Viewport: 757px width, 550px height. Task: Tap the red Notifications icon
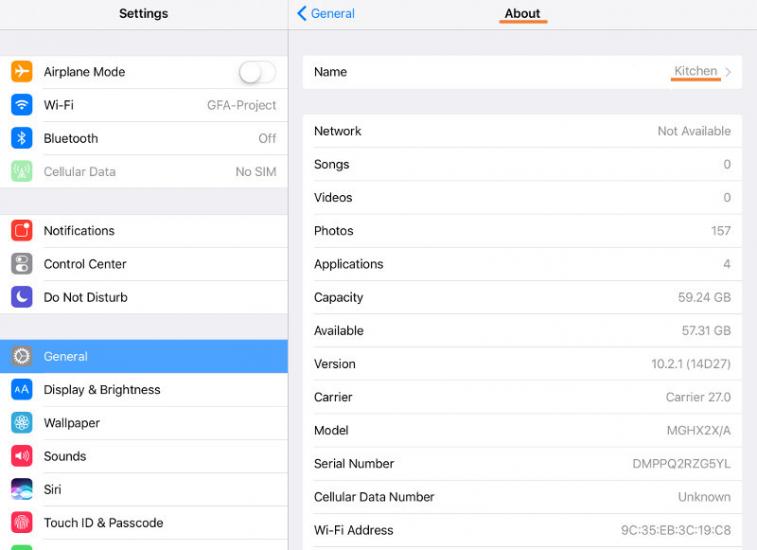(x=22, y=230)
